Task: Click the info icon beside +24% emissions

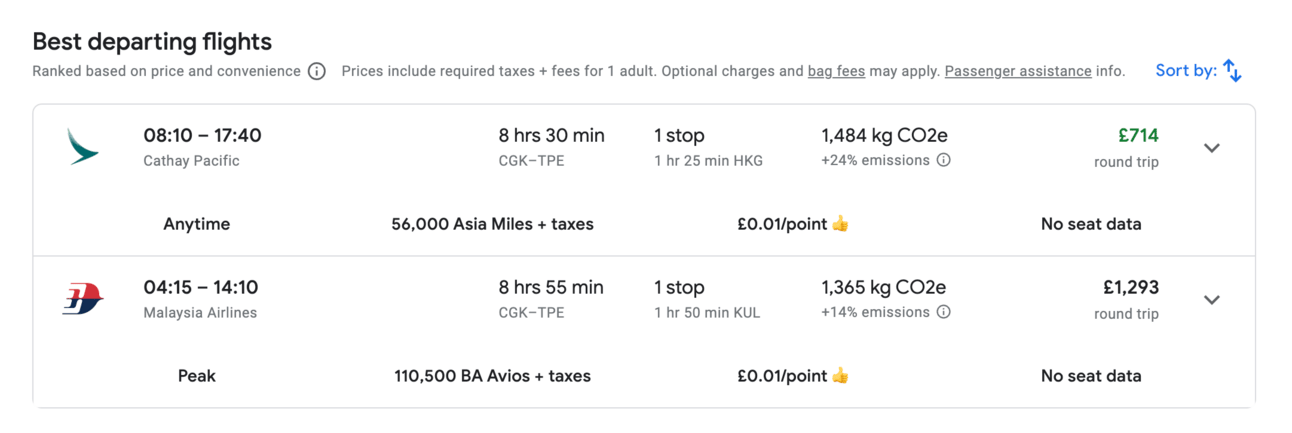Action: tap(943, 160)
